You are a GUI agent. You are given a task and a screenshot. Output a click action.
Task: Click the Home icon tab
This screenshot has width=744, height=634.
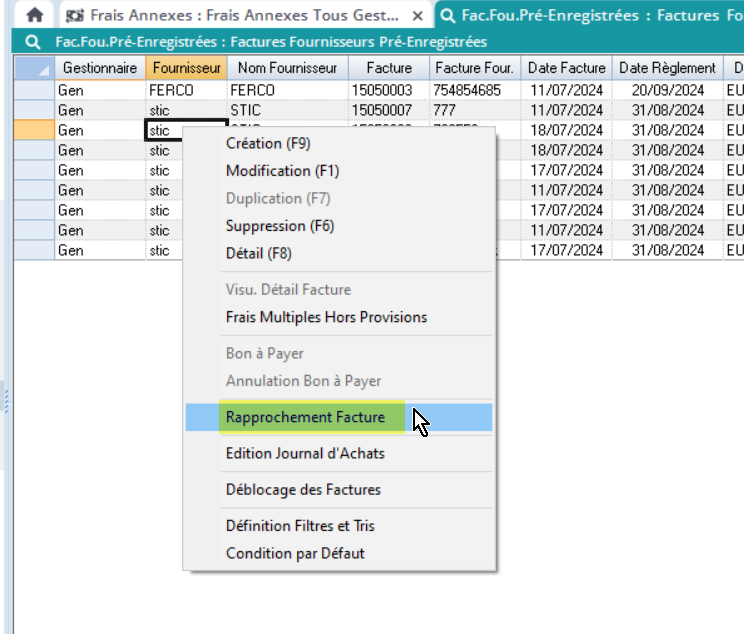pyautogui.click(x=34, y=15)
